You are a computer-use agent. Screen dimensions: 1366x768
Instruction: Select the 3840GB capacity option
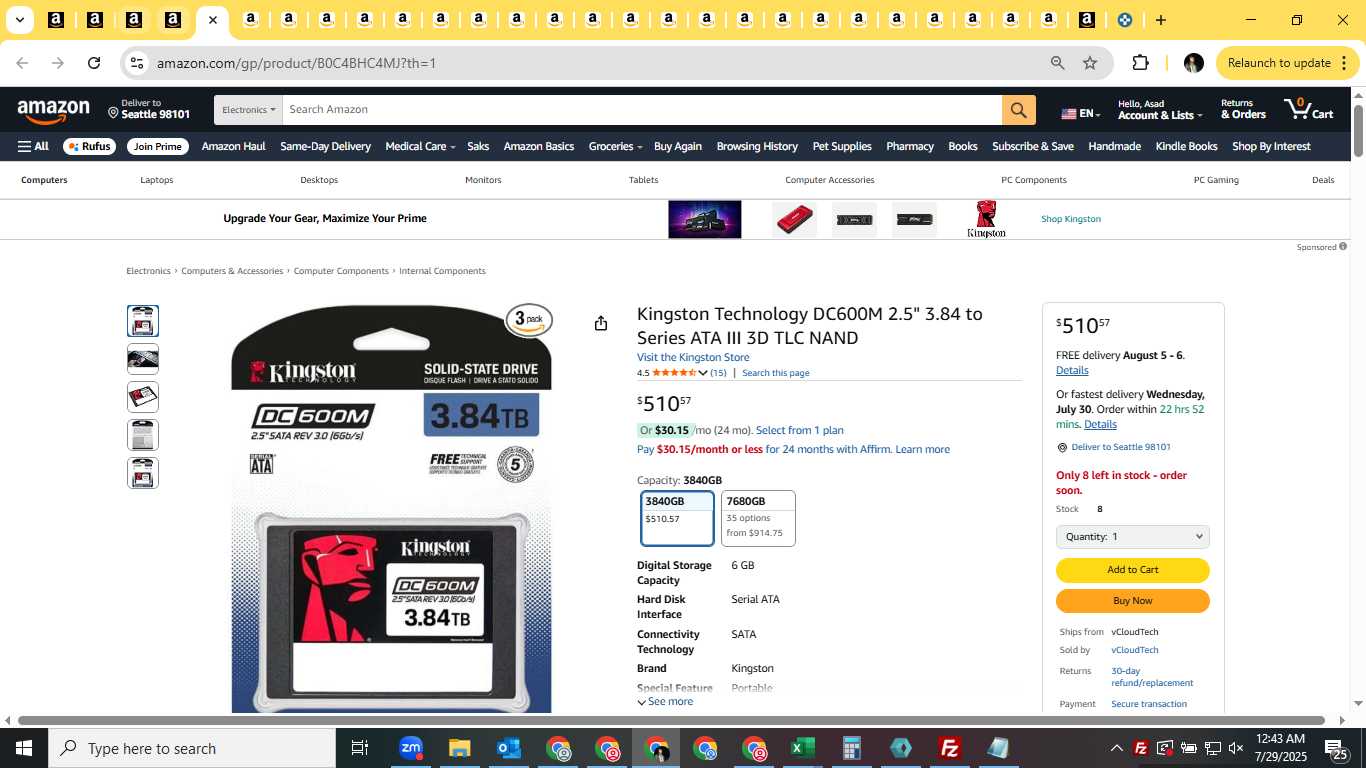point(678,518)
